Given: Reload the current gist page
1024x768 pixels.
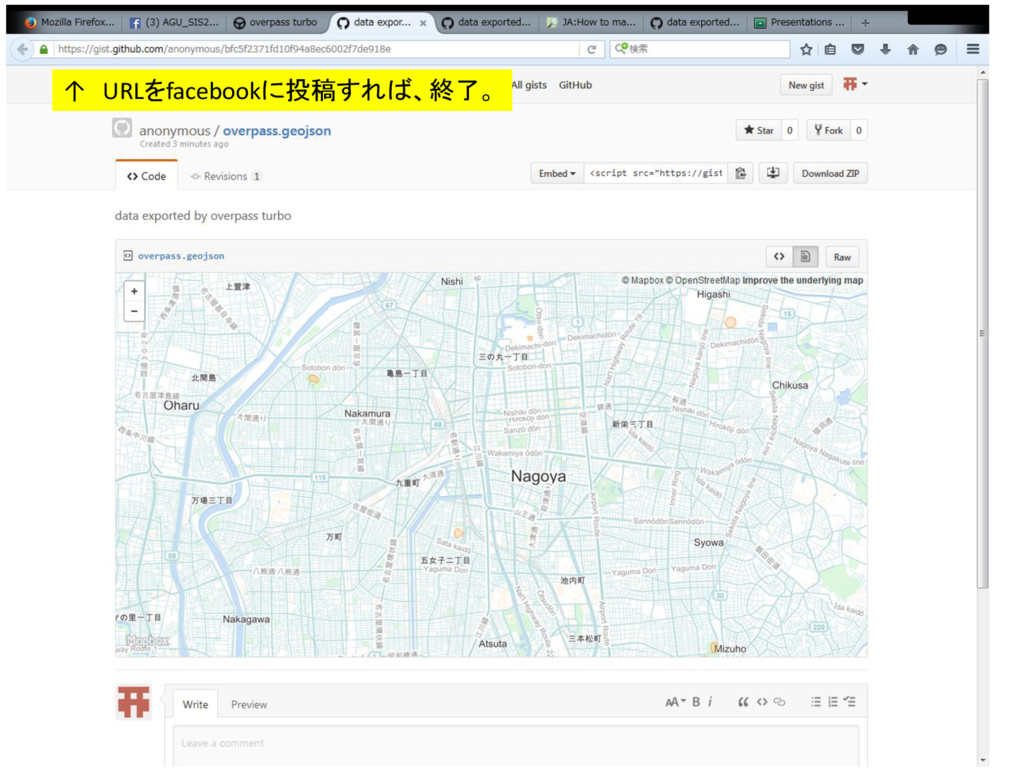Looking at the screenshot, I should [592, 49].
